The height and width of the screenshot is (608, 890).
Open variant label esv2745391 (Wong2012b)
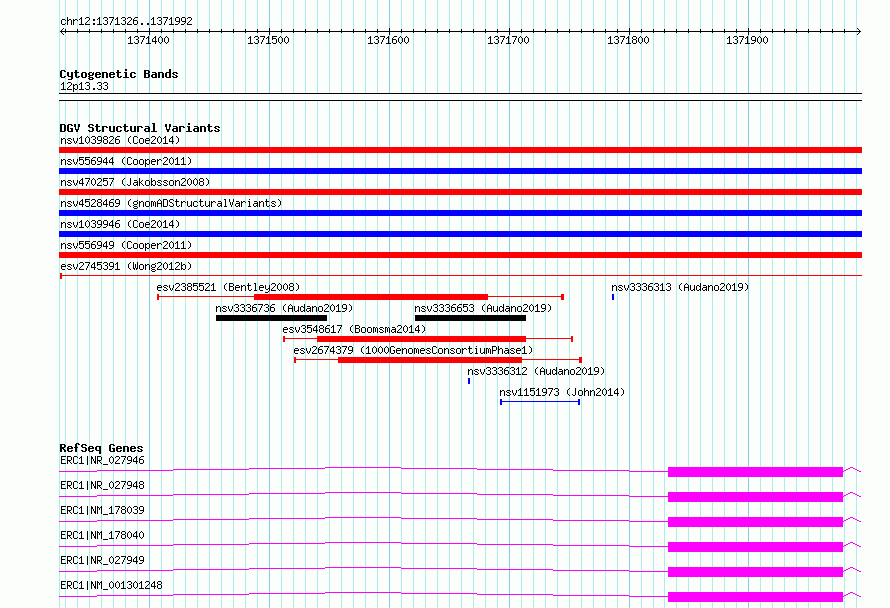click(126, 266)
